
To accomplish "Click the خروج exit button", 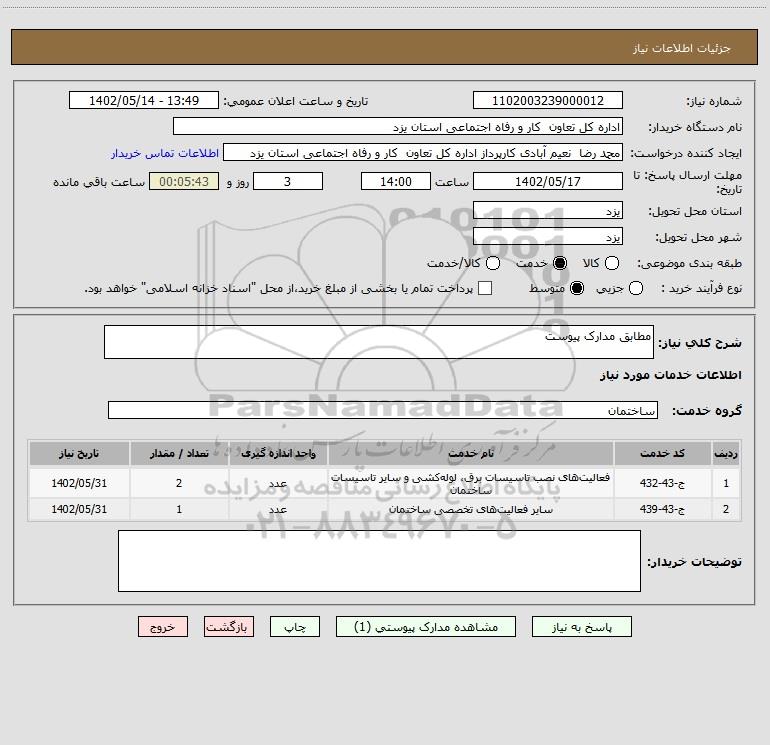I will click(163, 627).
